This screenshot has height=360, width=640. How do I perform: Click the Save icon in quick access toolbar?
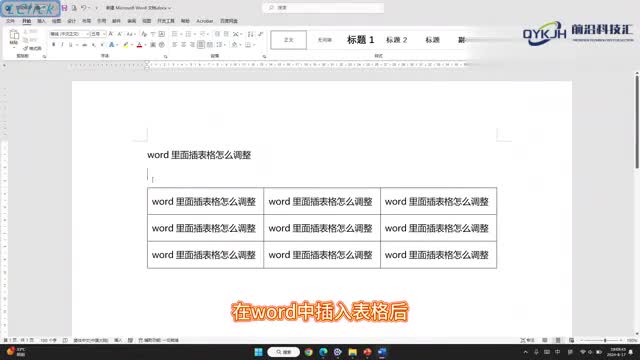64,8
